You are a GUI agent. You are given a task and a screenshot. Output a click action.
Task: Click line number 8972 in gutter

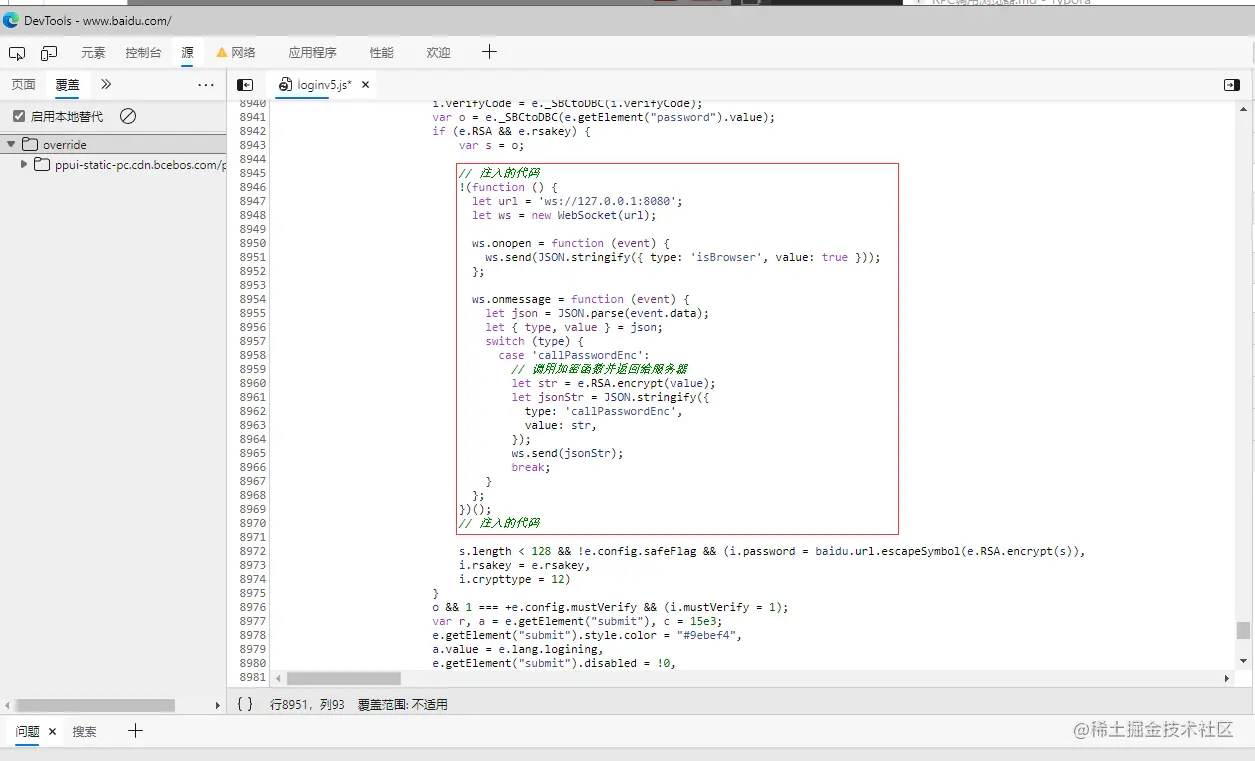point(253,551)
